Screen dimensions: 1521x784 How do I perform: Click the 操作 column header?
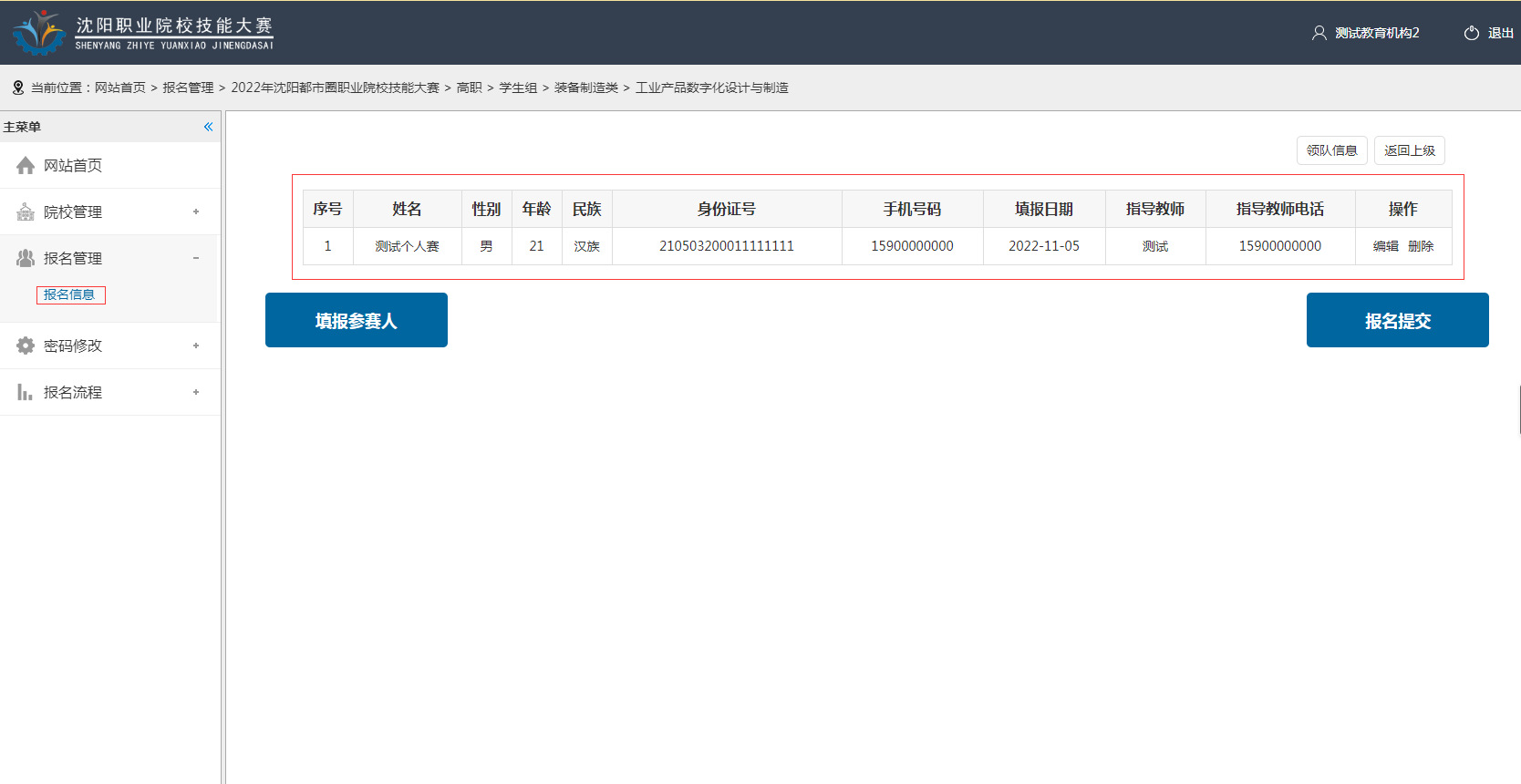1403,209
